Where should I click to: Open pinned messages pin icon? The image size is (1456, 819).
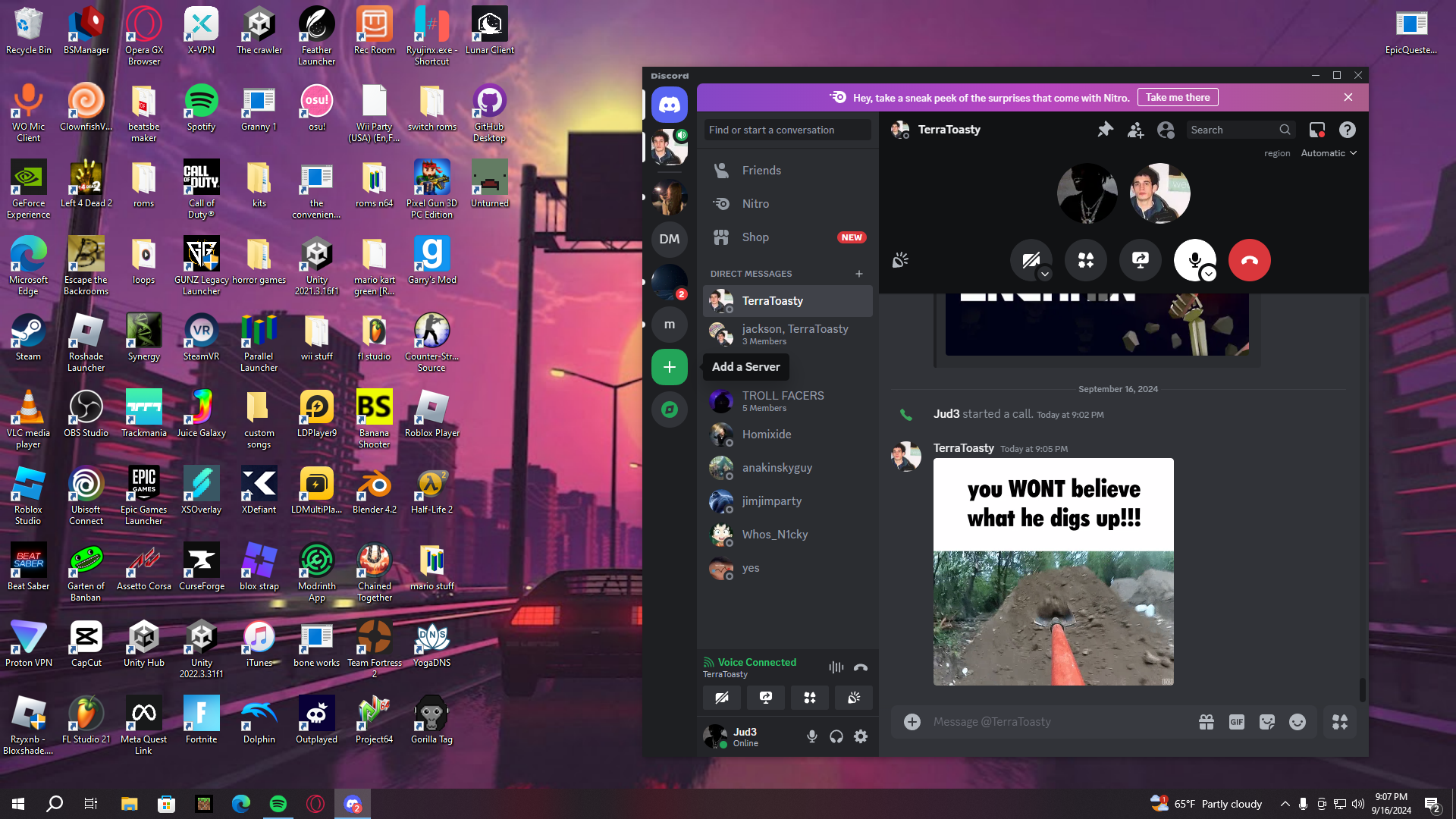pyautogui.click(x=1105, y=130)
